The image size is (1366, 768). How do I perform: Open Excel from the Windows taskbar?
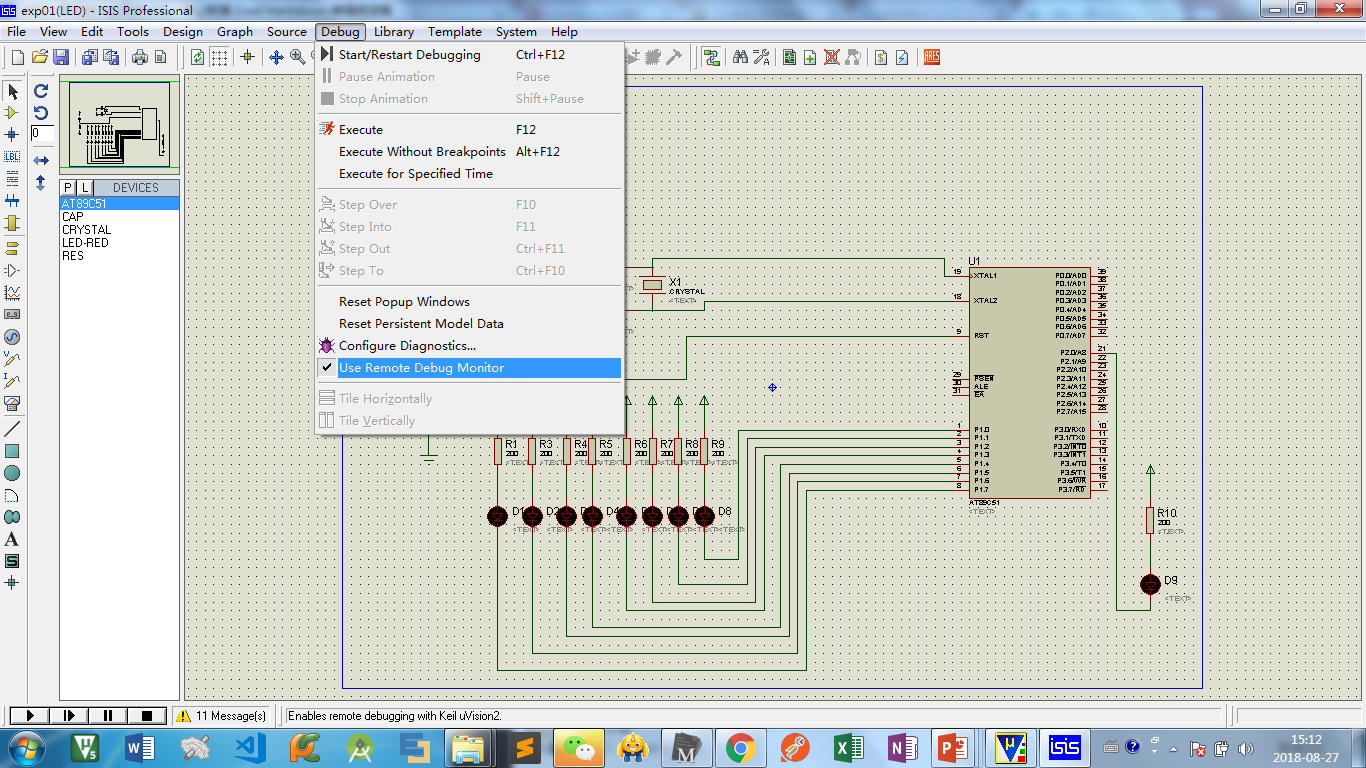click(849, 747)
